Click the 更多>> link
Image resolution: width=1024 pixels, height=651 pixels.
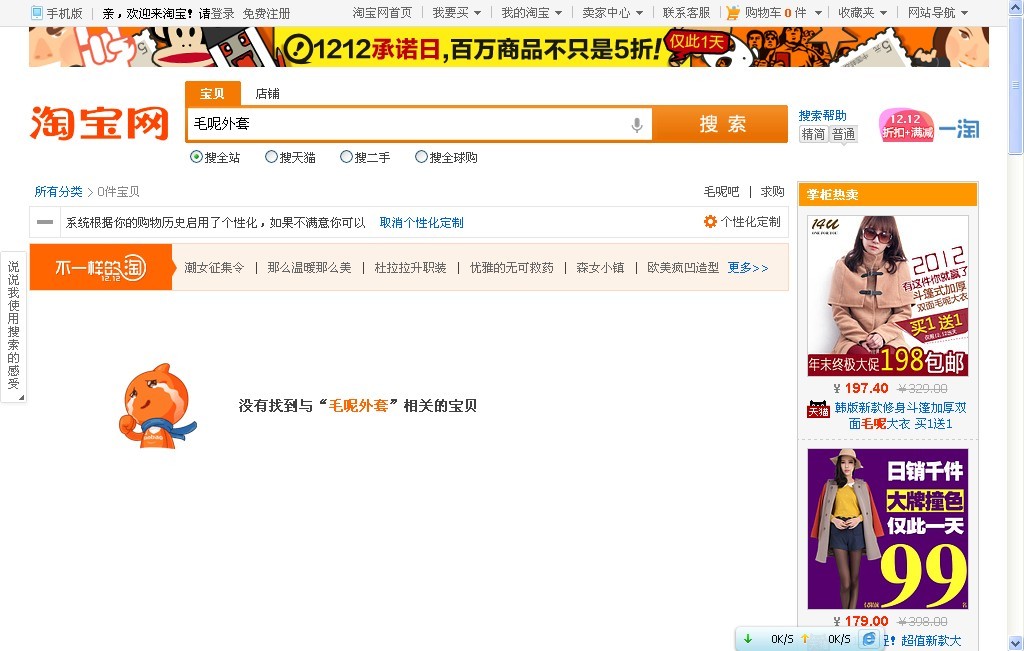pos(748,268)
